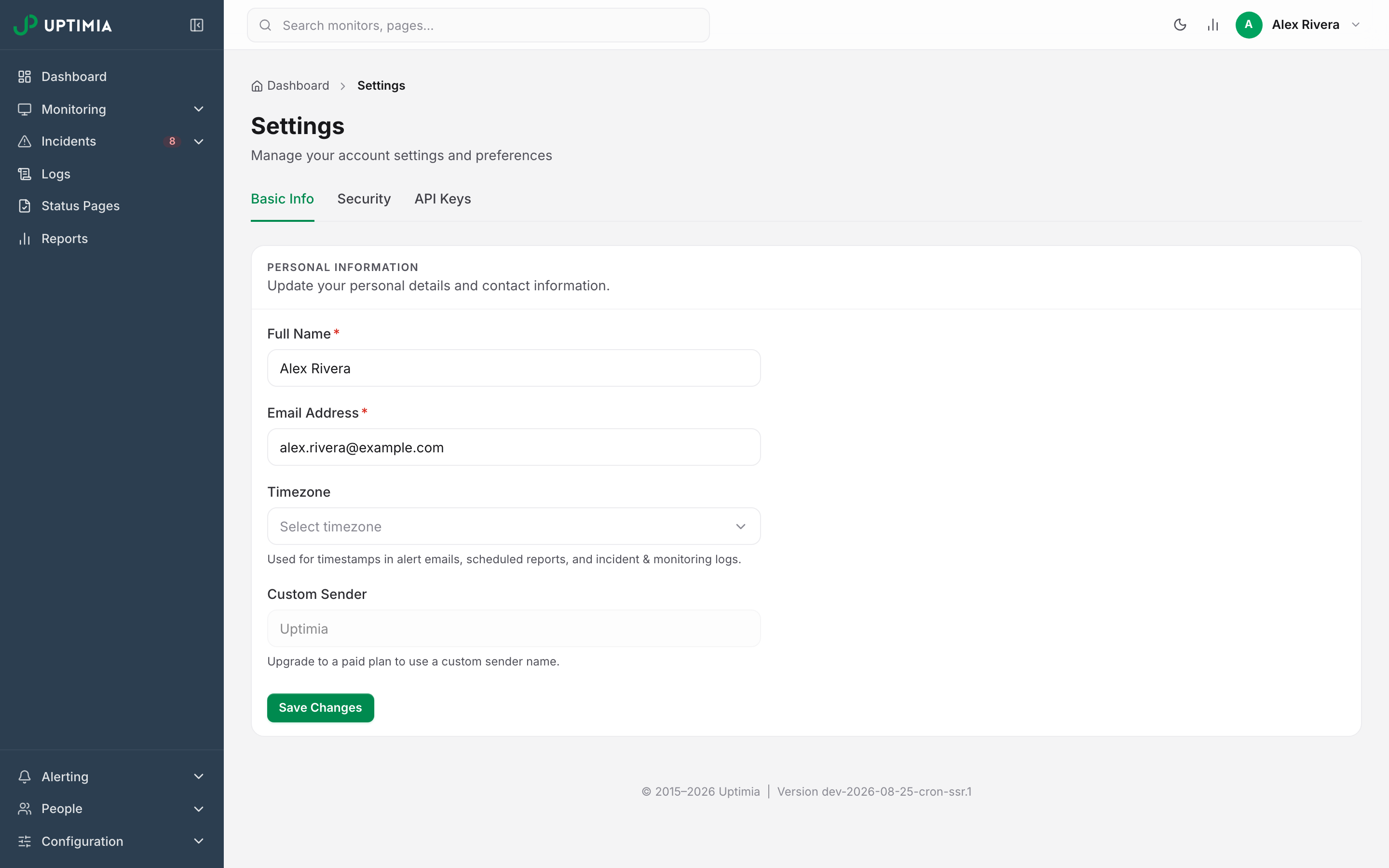Open the Alex Rivera account menu chevron

(x=1356, y=25)
